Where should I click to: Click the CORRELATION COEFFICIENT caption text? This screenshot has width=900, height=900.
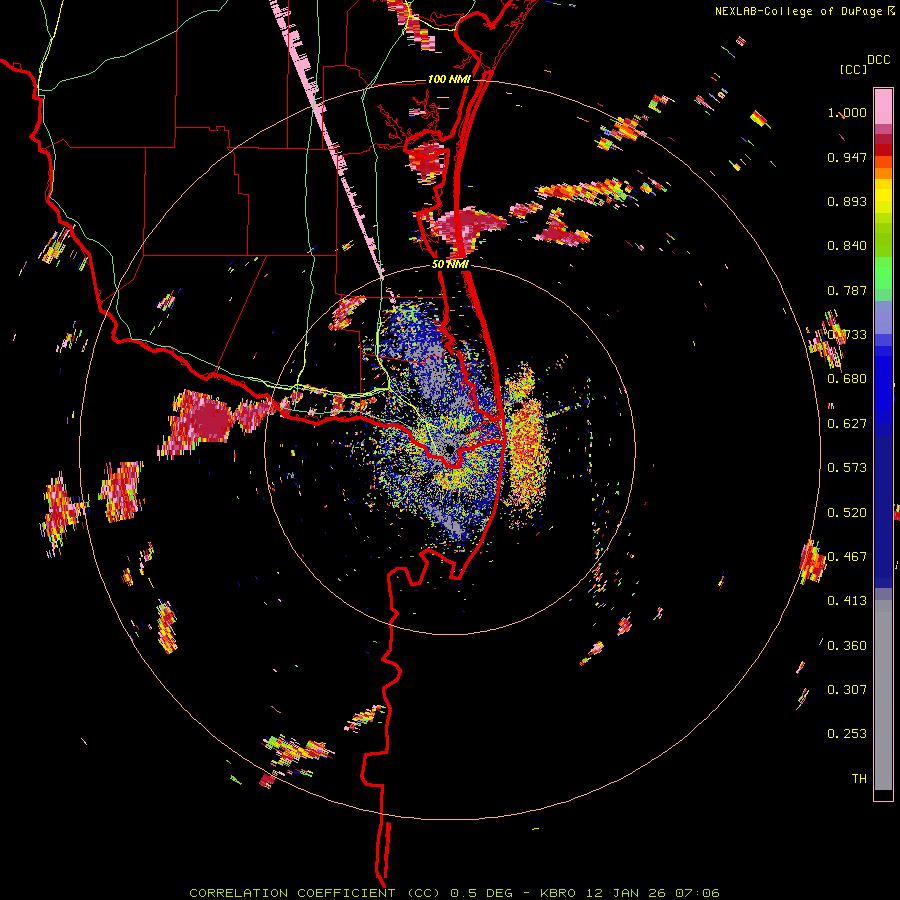(292, 893)
